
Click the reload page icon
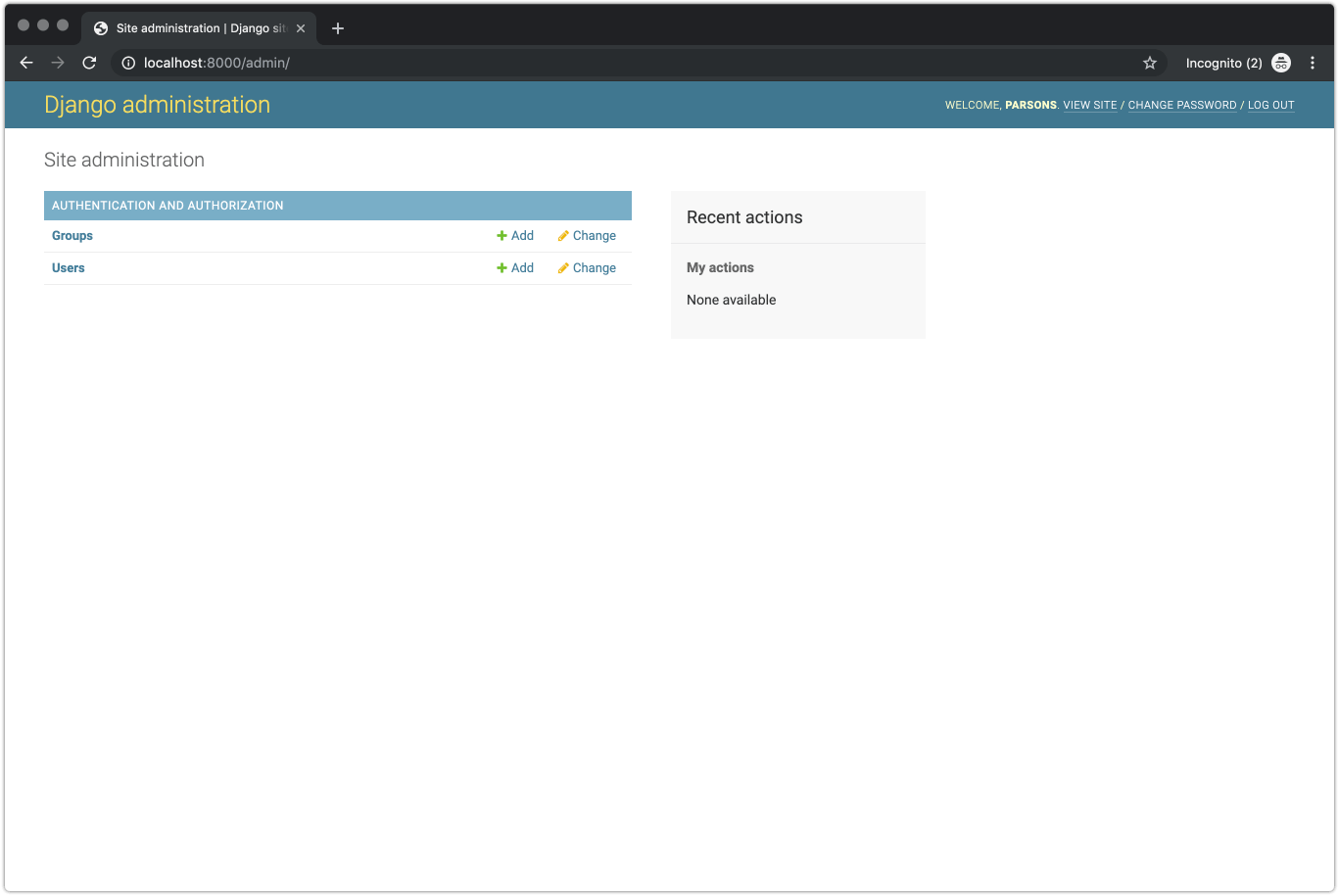[88, 62]
